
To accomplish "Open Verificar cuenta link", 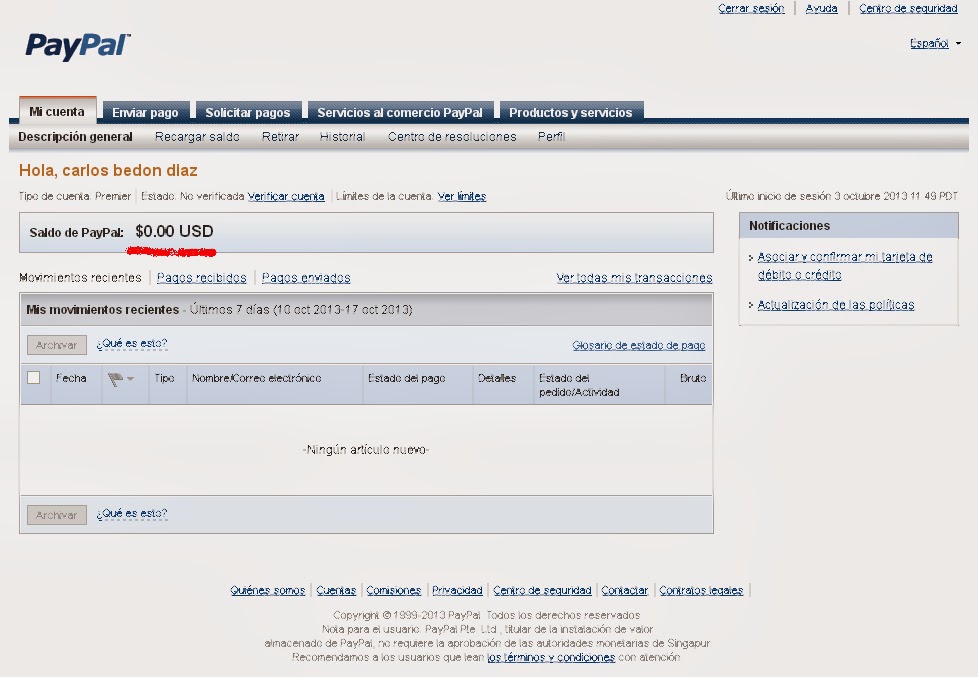I will click(287, 196).
